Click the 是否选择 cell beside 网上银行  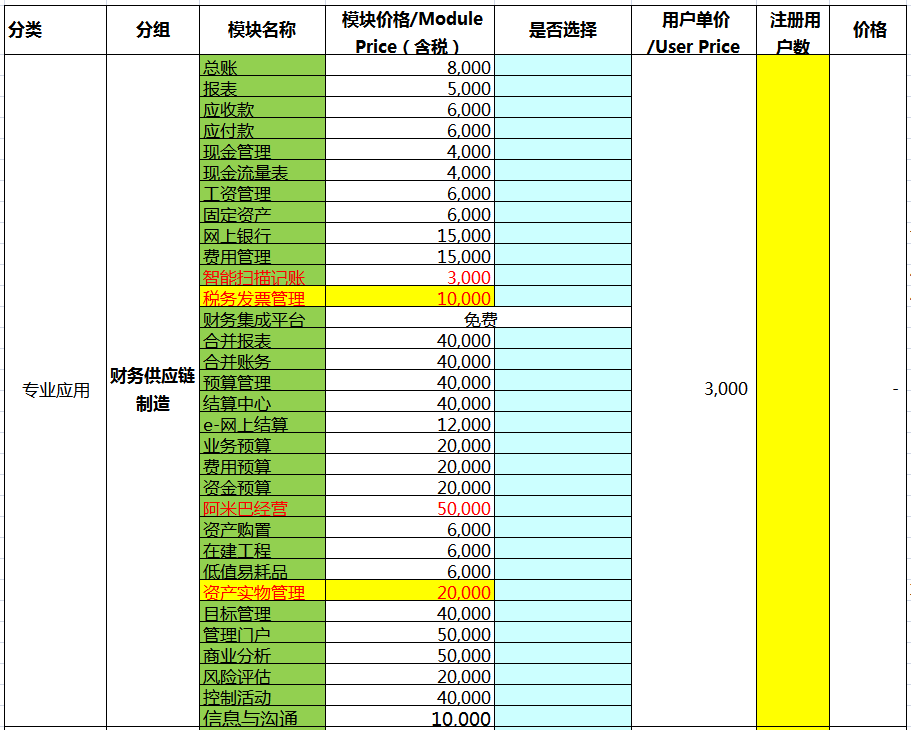coord(562,235)
